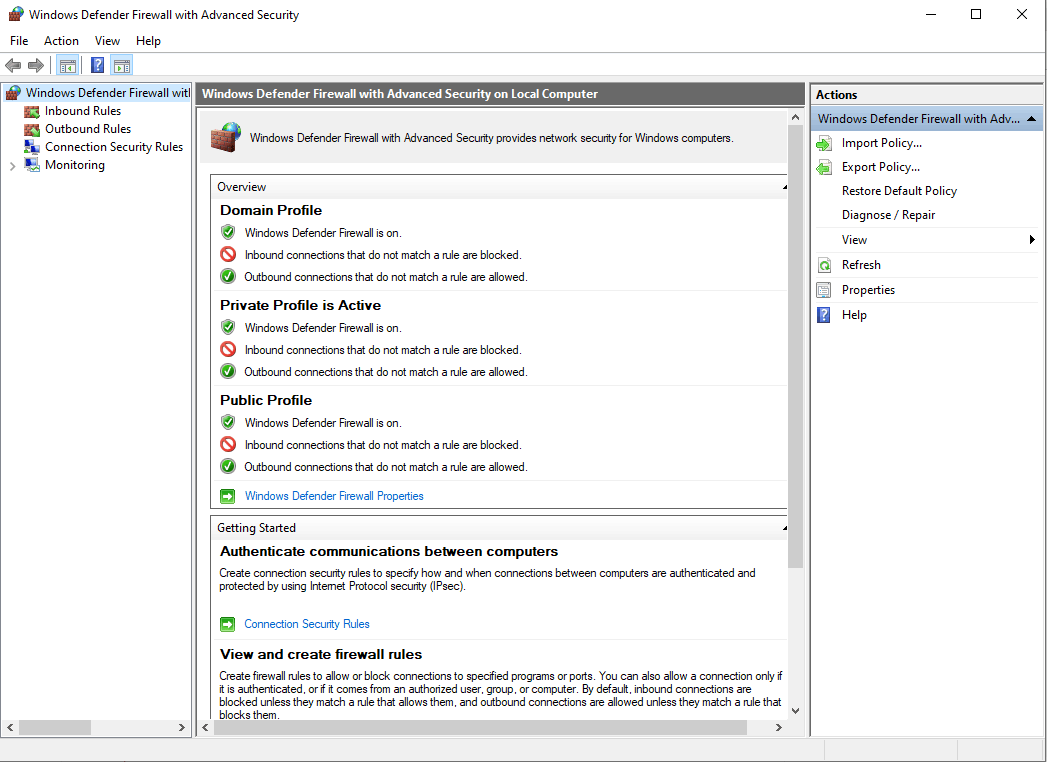1047x762 pixels.
Task: Click the Refresh icon in Actions pane
Action: [x=824, y=265]
